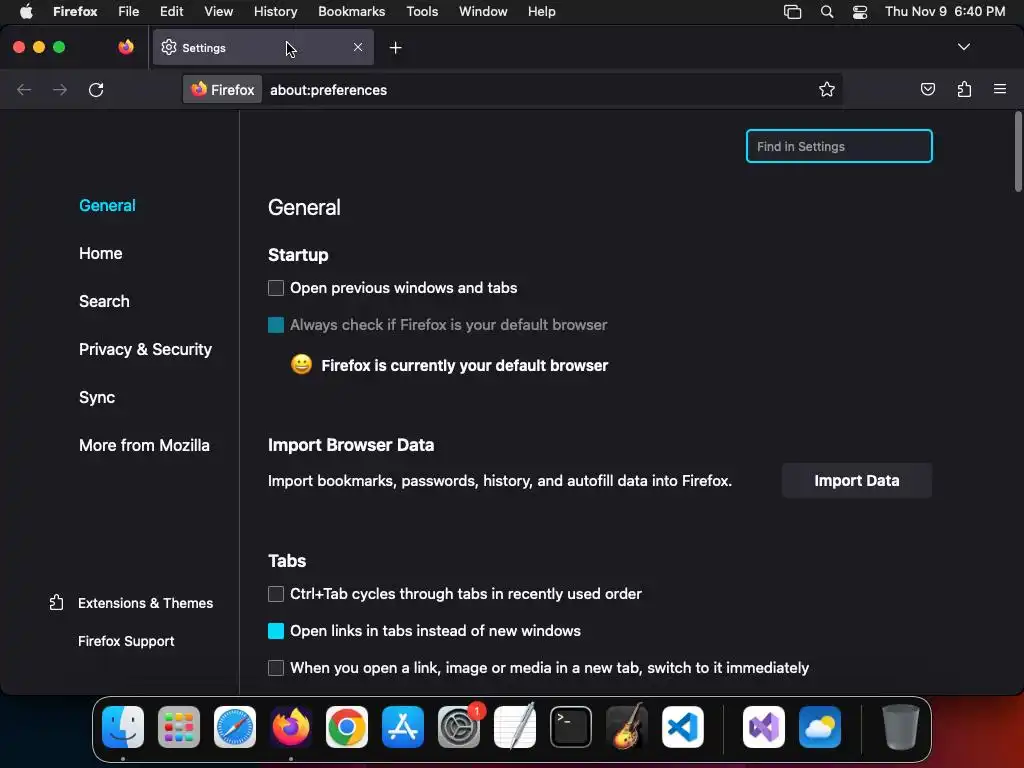Open the Edit menu

(171, 11)
